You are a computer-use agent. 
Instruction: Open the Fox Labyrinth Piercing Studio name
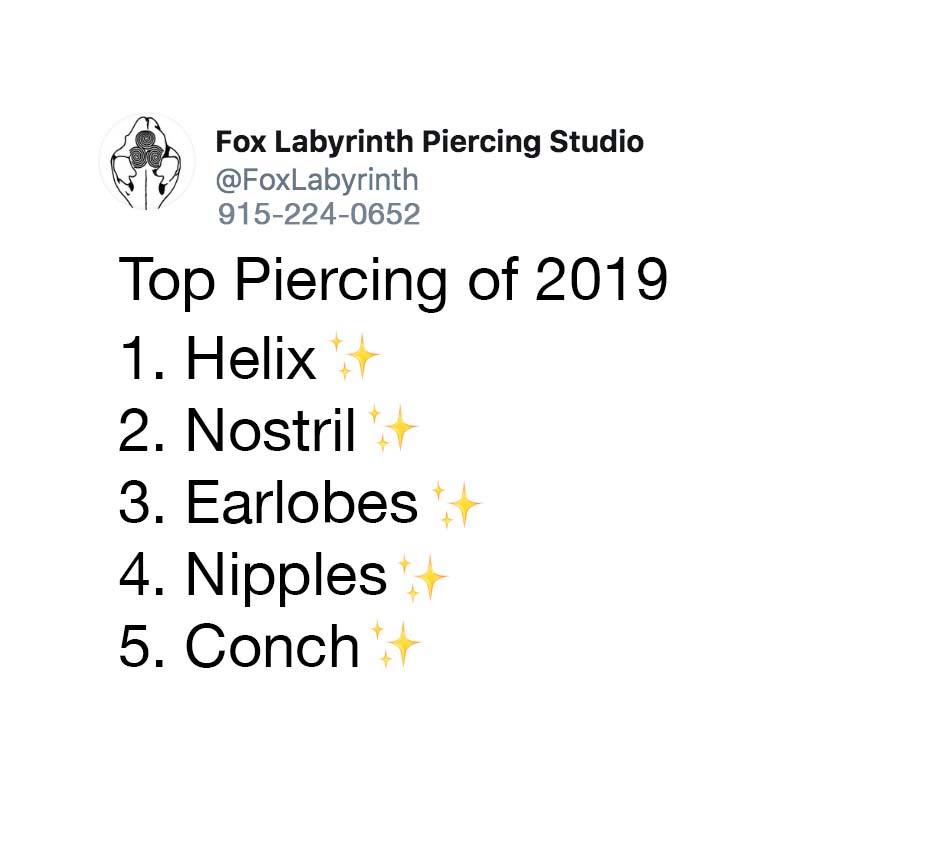[x=429, y=142]
